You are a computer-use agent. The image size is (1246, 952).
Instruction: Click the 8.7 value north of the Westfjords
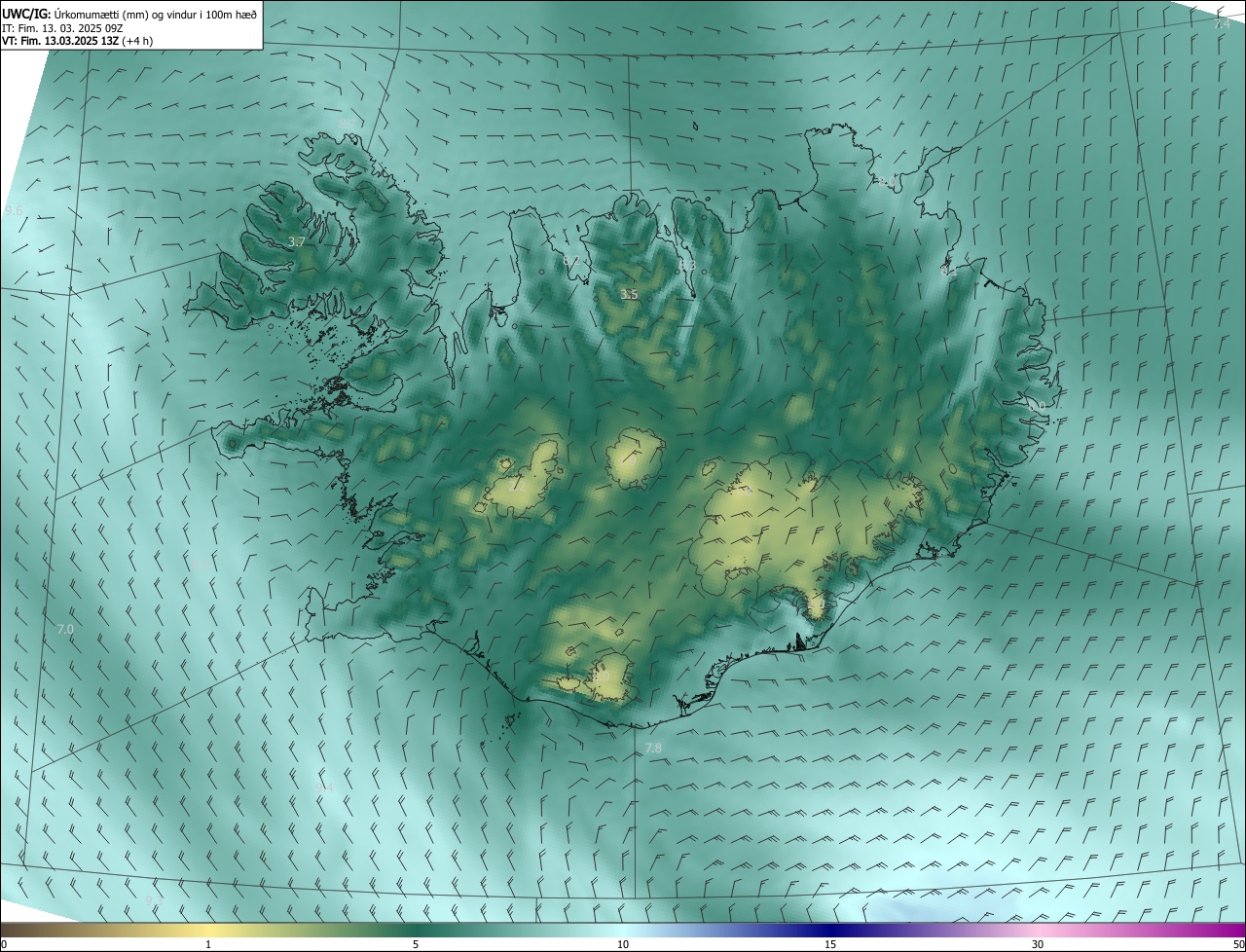tap(348, 122)
